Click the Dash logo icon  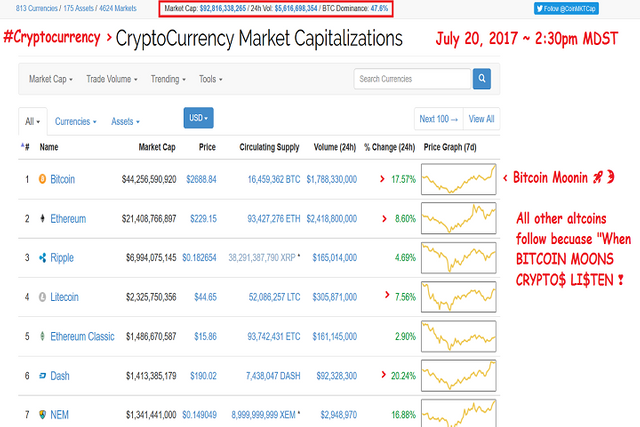coord(42,376)
